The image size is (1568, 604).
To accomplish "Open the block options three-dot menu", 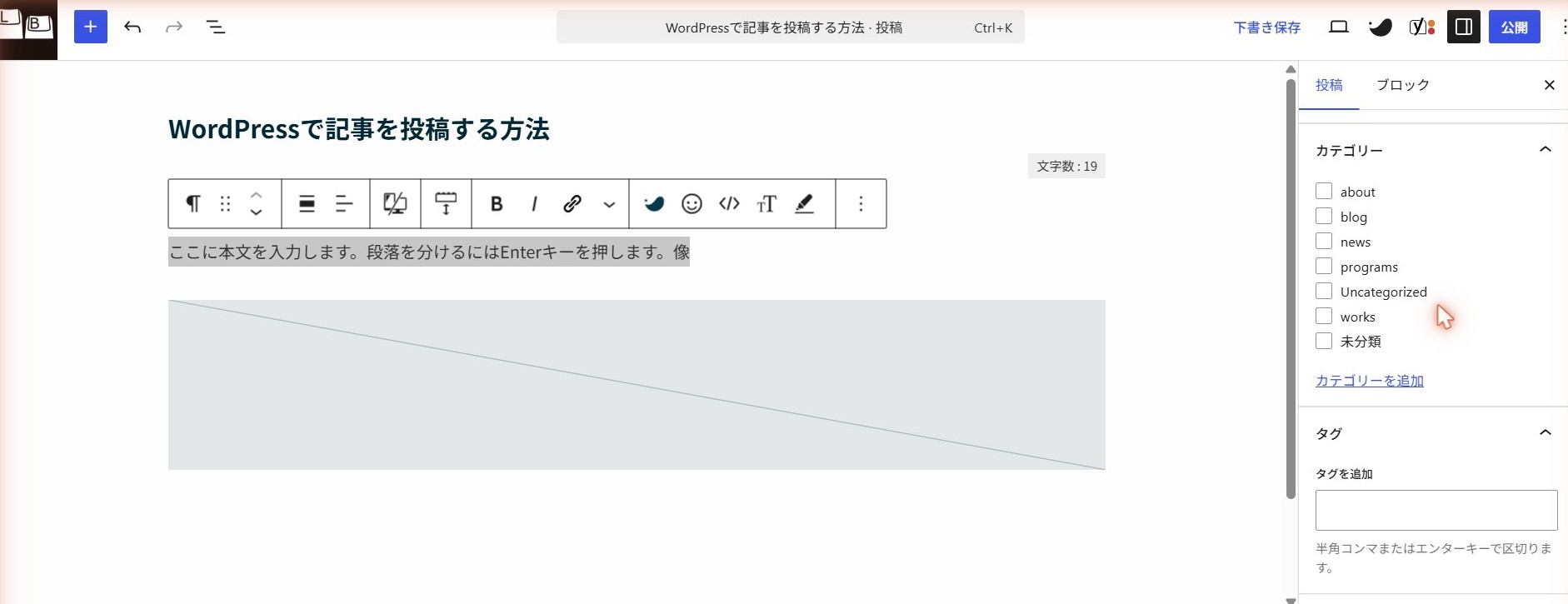I will click(861, 203).
